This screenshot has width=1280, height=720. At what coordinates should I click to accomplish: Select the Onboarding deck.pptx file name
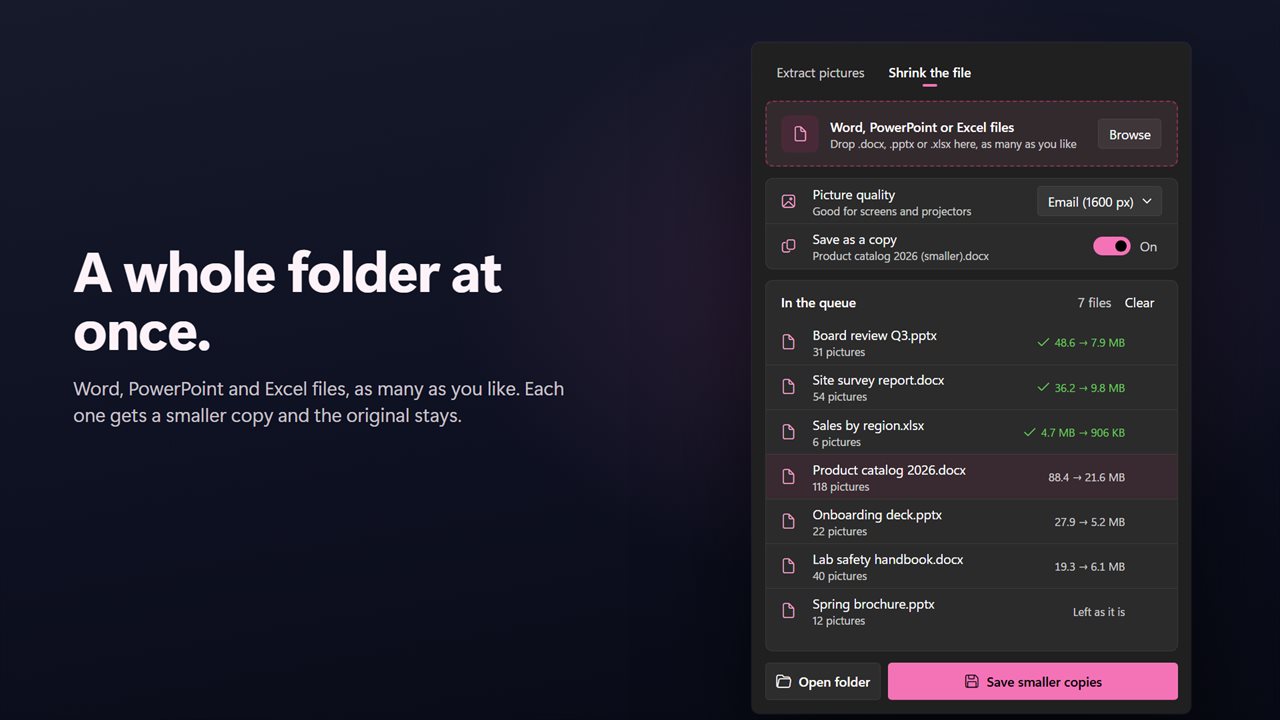[x=877, y=515]
